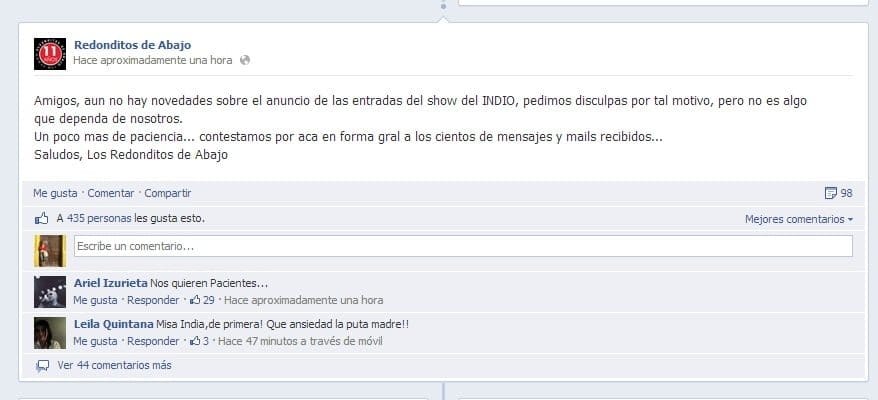The image size is (878, 400).
Task: Click the thumbs-up icon beside 435 personas
Action: click(x=42, y=218)
